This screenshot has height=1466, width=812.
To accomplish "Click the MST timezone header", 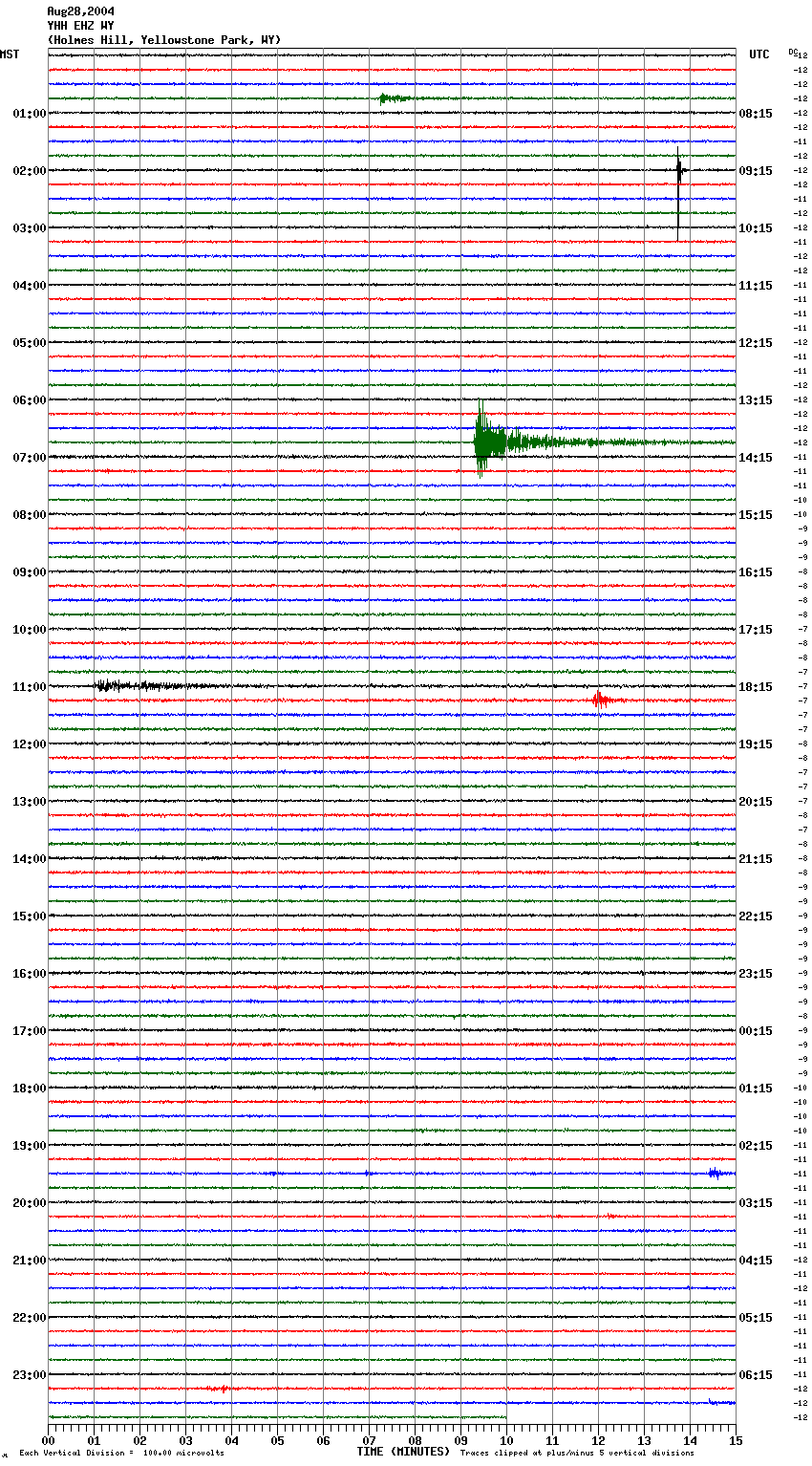I will [10, 54].
